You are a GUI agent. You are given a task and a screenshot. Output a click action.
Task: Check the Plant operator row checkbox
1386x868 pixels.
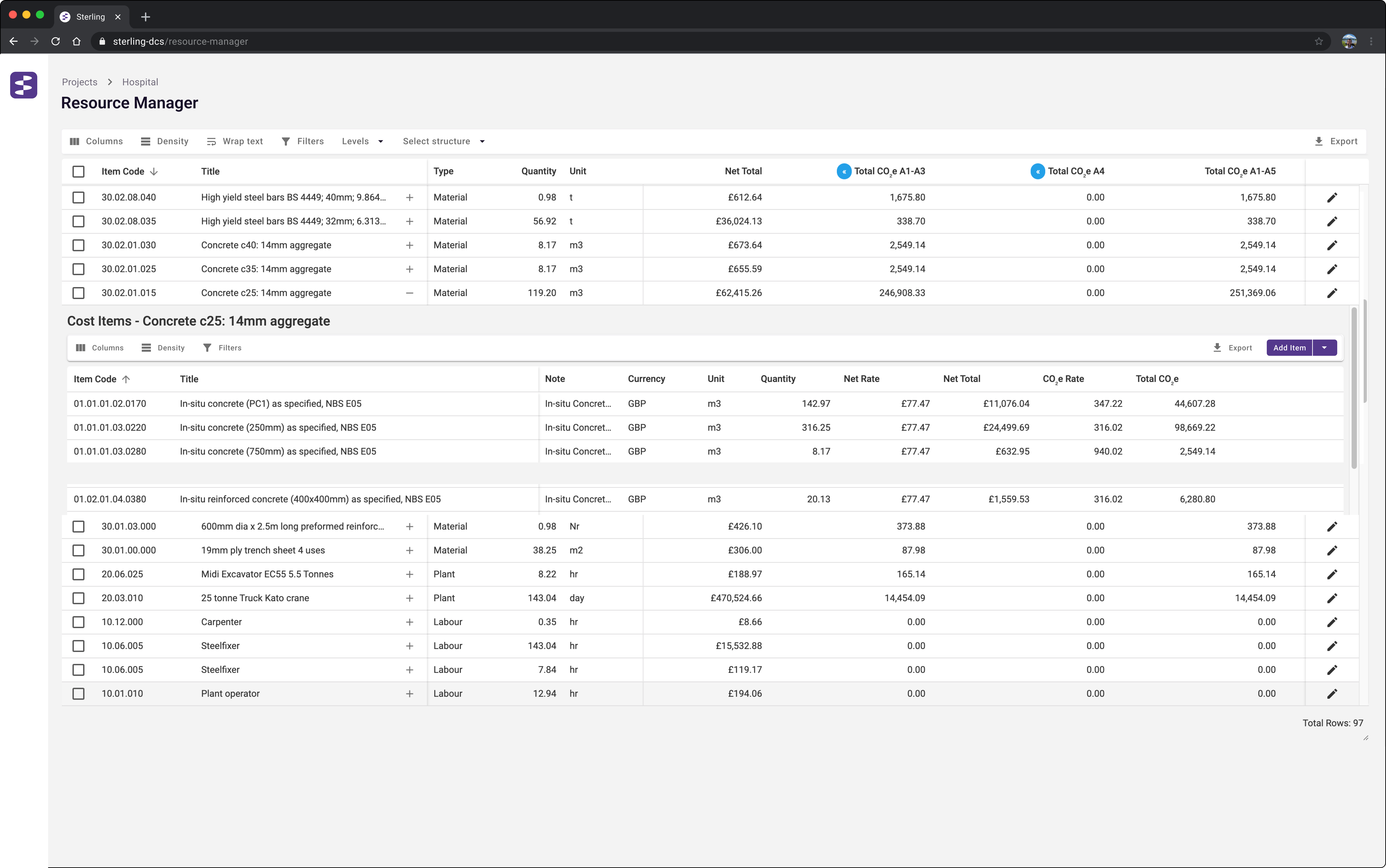(79, 694)
